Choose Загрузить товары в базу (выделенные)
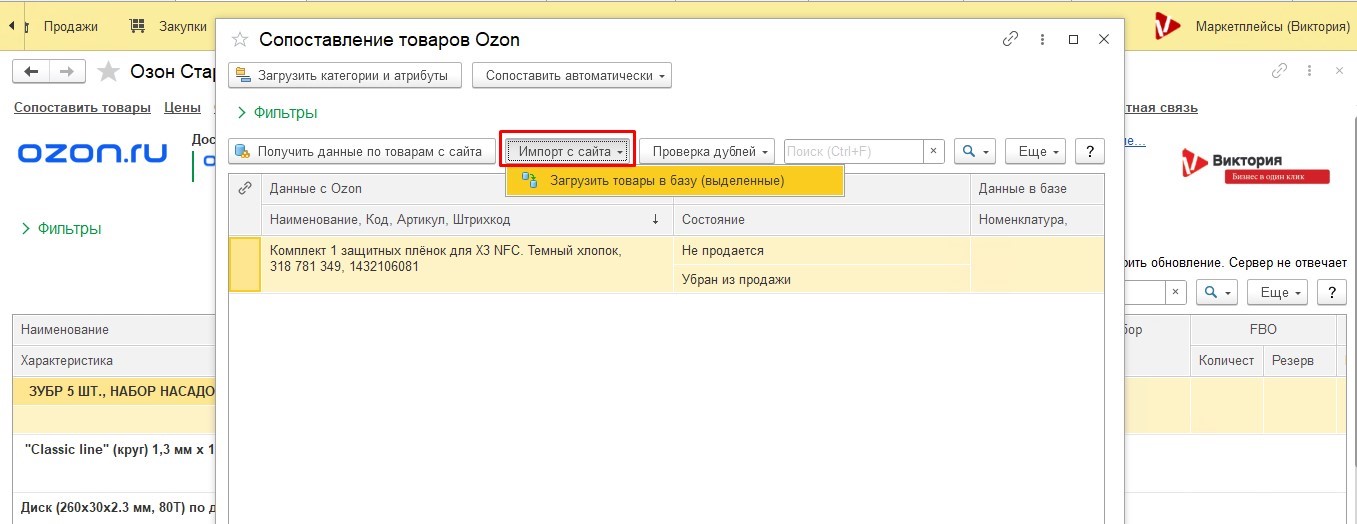Screen dimensions: 1357x524 675,181
